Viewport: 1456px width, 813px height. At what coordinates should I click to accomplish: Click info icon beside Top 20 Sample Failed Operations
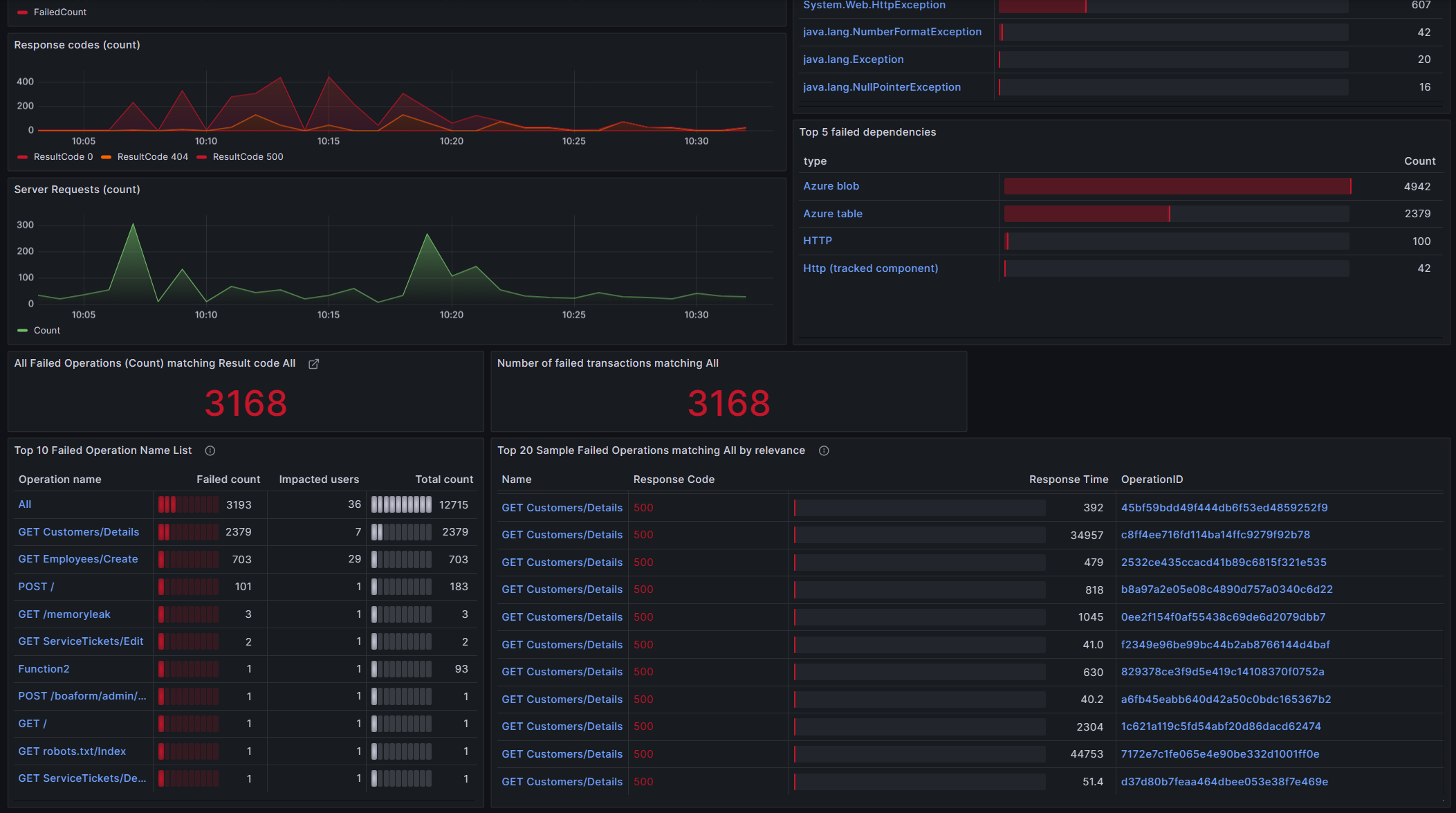point(824,451)
